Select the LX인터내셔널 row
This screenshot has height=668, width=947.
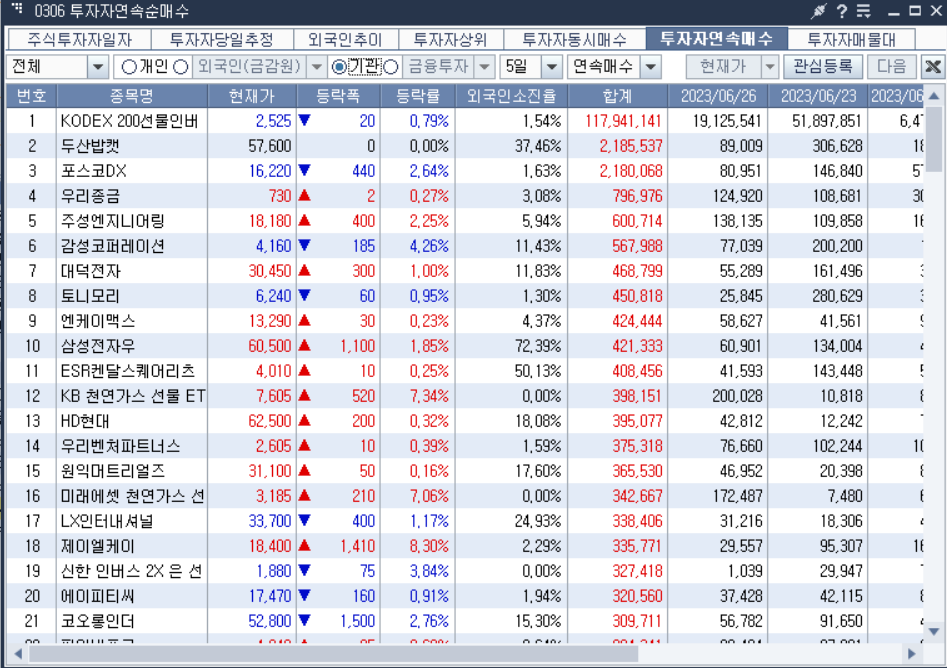click(x=465, y=521)
